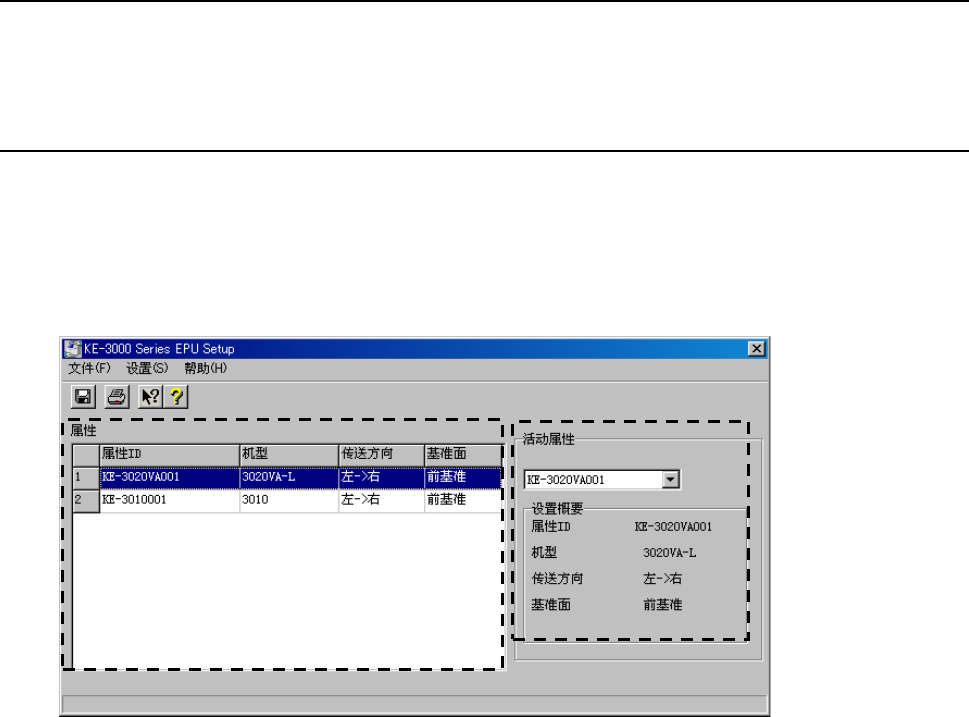
Task: Click the 左->右 value in 设置概要
Action: point(662,579)
